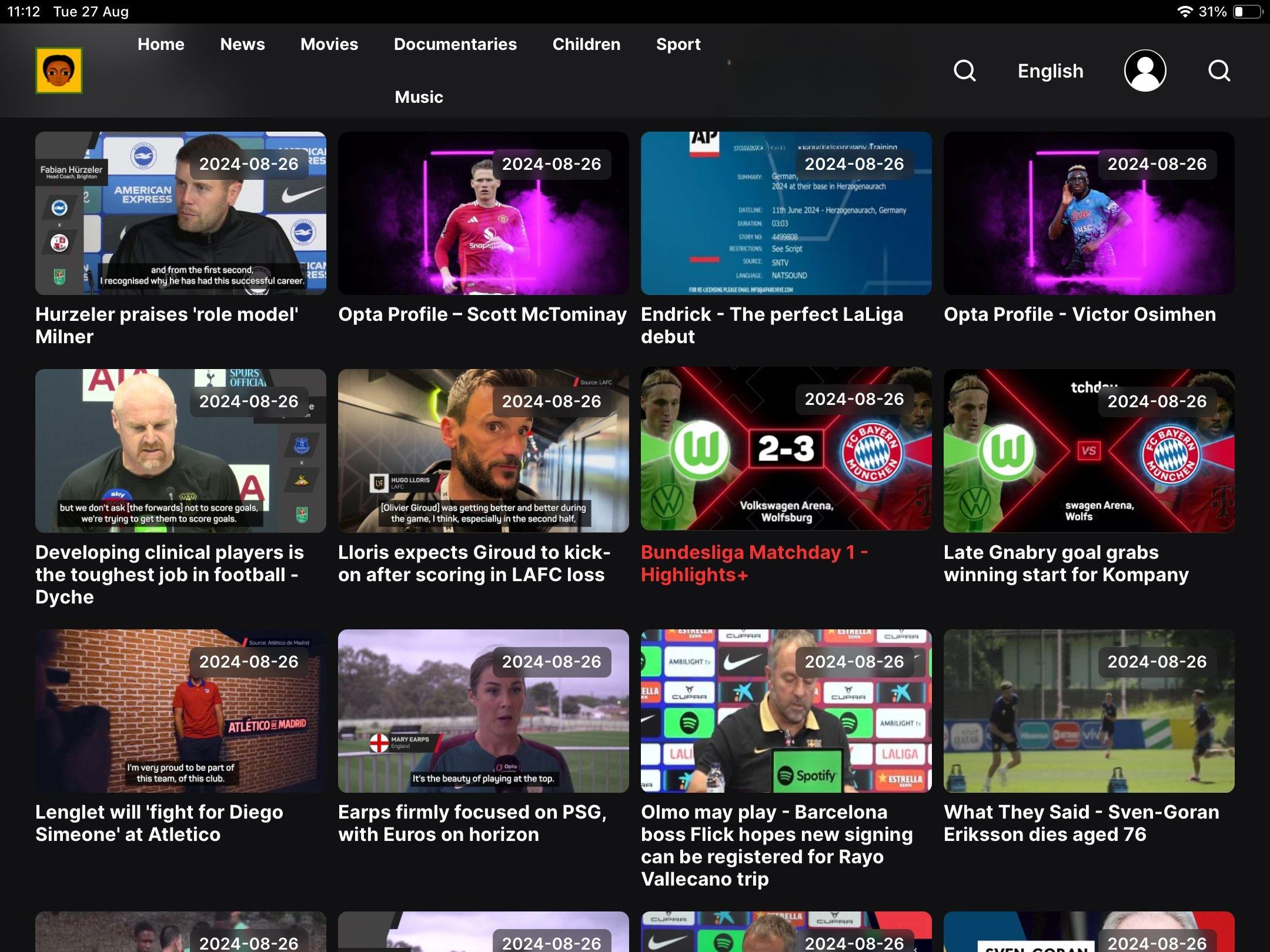1270x952 pixels.
Task: Tap the Wi-Fi status icon
Action: (x=1185, y=12)
